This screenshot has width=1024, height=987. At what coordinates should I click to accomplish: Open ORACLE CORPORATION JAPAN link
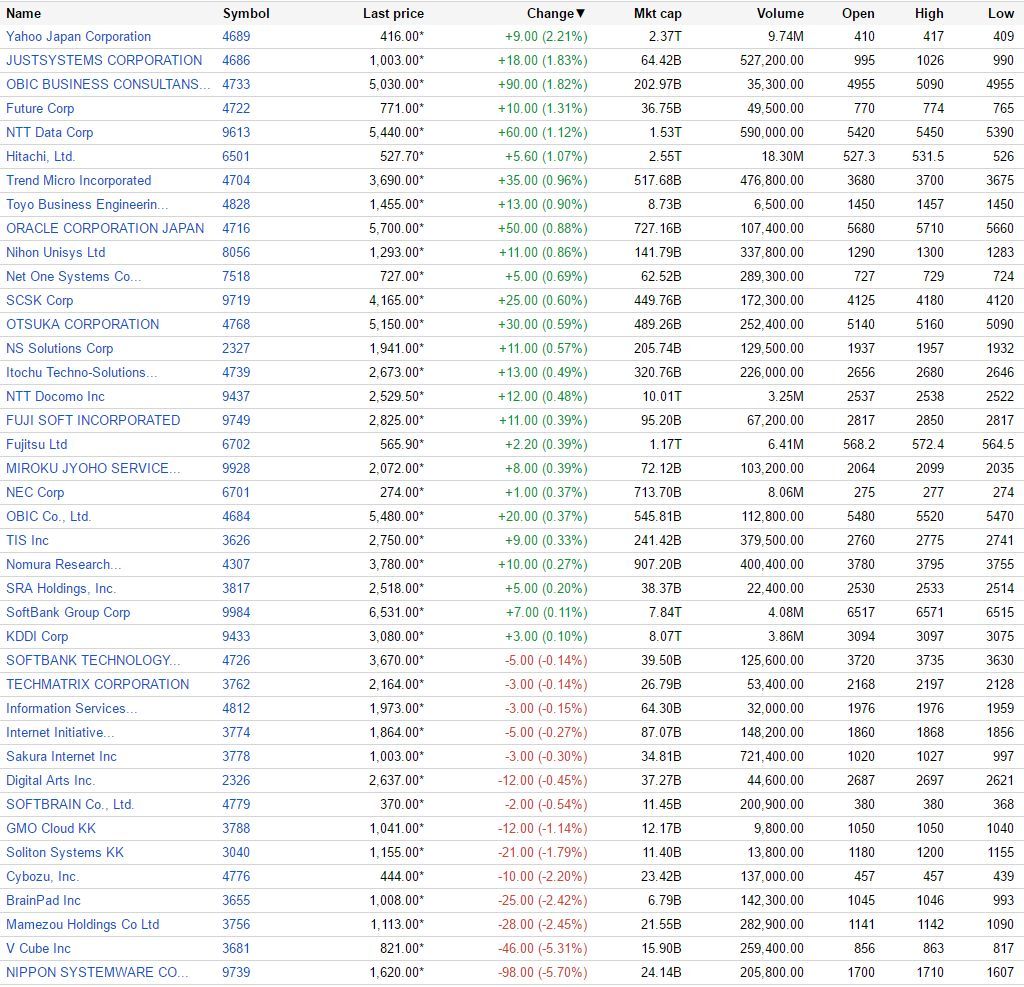pyautogui.click(x=105, y=229)
